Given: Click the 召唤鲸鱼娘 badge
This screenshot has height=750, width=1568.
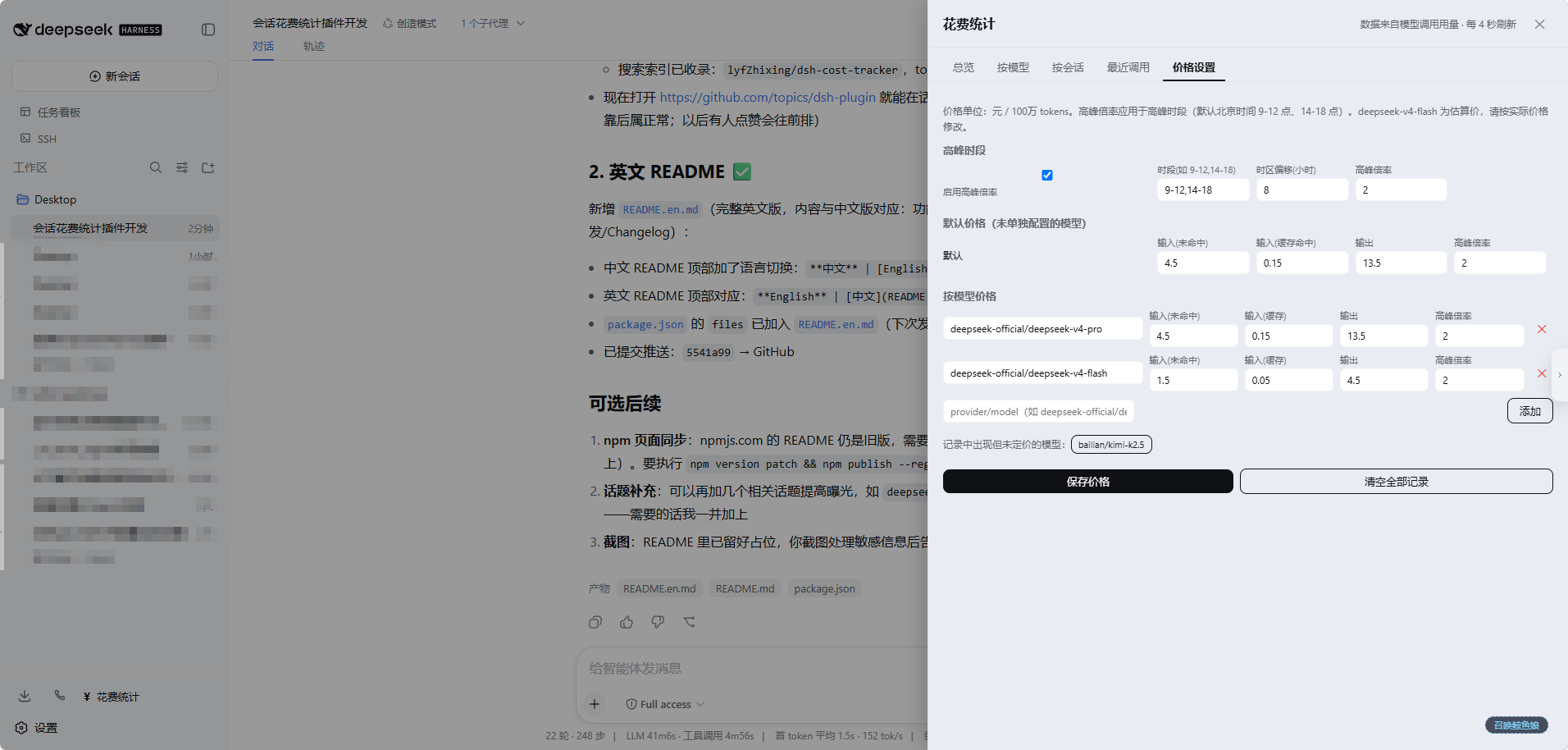Looking at the screenshot, I should (x=1516, y=725).
